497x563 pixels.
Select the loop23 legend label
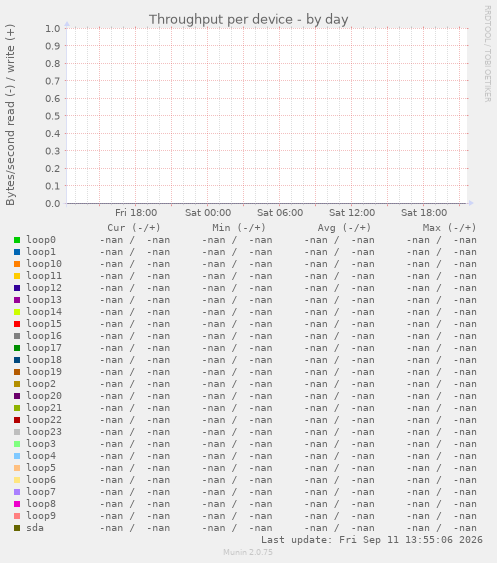(44, 432)
